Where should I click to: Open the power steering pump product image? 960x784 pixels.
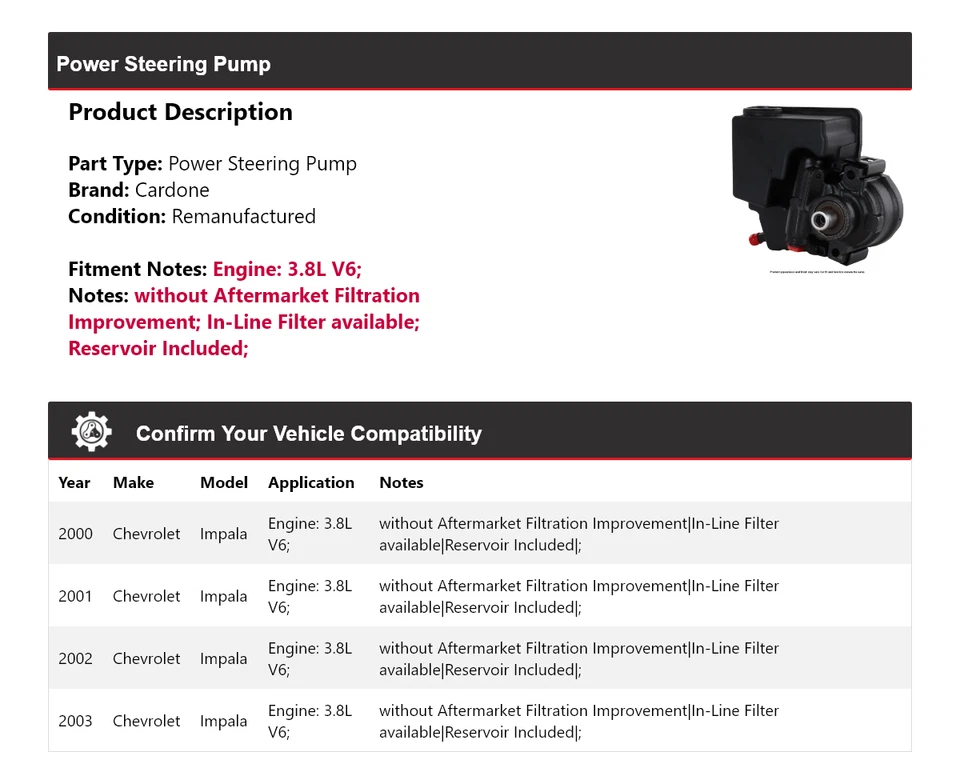click(x=817, y=180)
